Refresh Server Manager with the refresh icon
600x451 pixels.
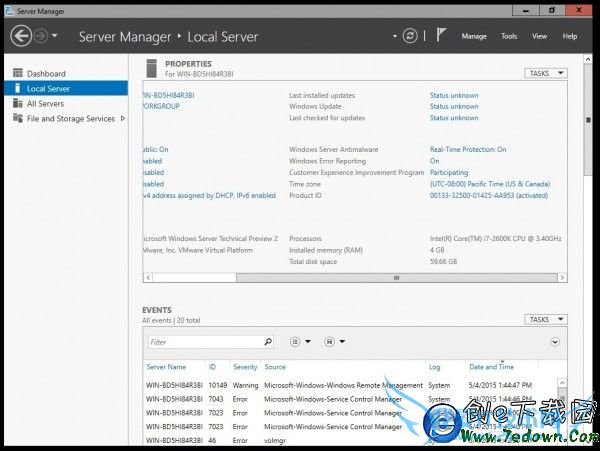click(x=409, y=36)
